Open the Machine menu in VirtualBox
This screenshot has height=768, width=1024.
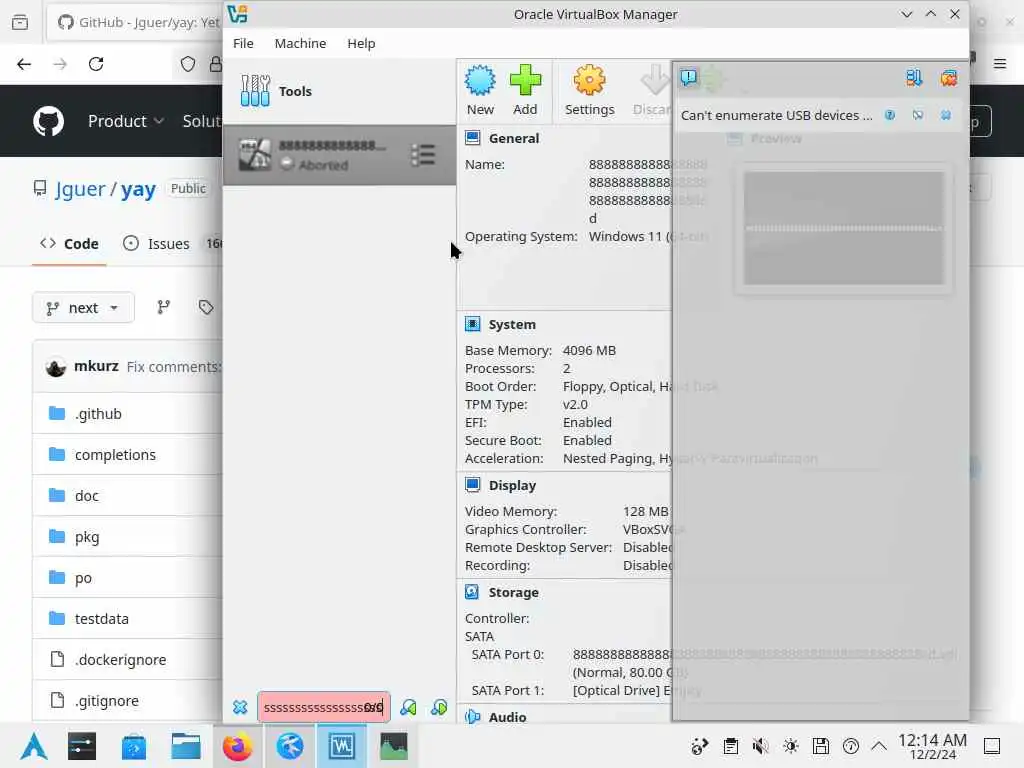point(300,43)
